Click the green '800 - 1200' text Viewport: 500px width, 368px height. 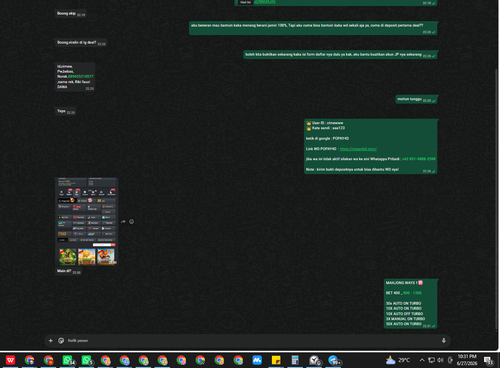pyautogui.click(x=412, y=293)
